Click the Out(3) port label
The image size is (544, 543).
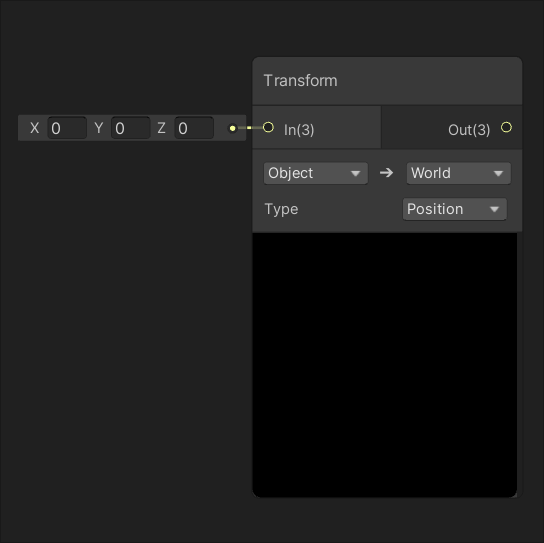coord(469,130)
